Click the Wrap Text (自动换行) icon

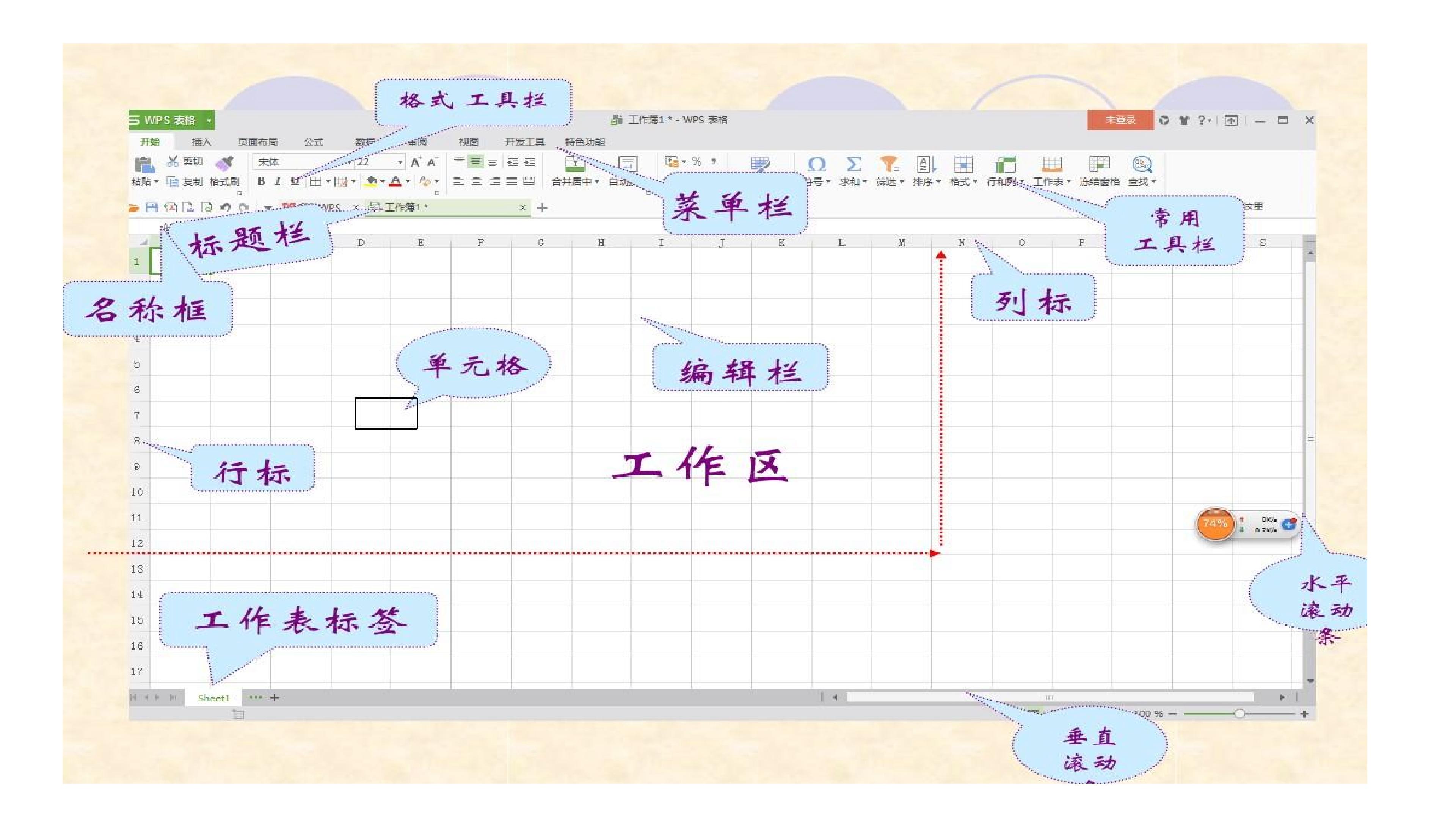(628, 164)
